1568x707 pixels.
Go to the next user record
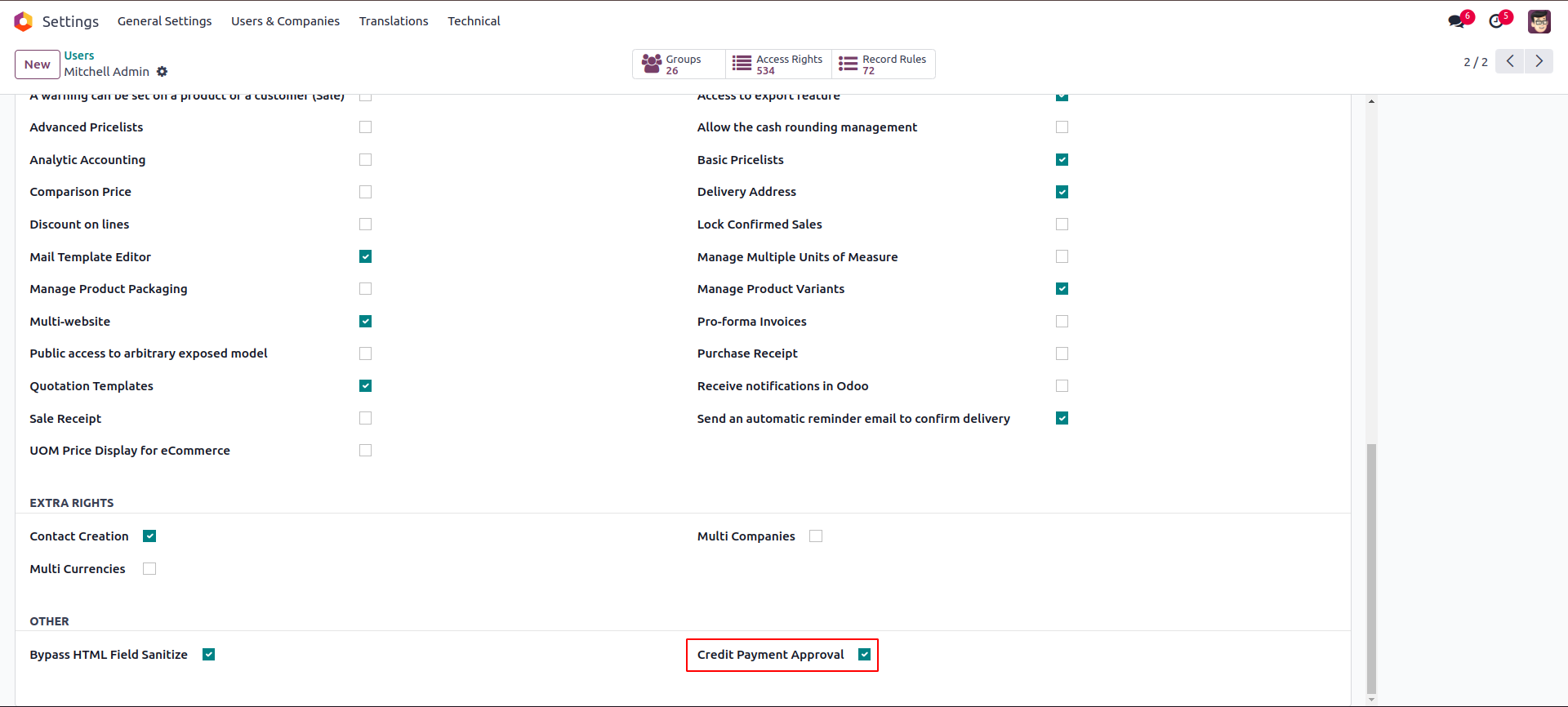click(x=1539, y=61)
